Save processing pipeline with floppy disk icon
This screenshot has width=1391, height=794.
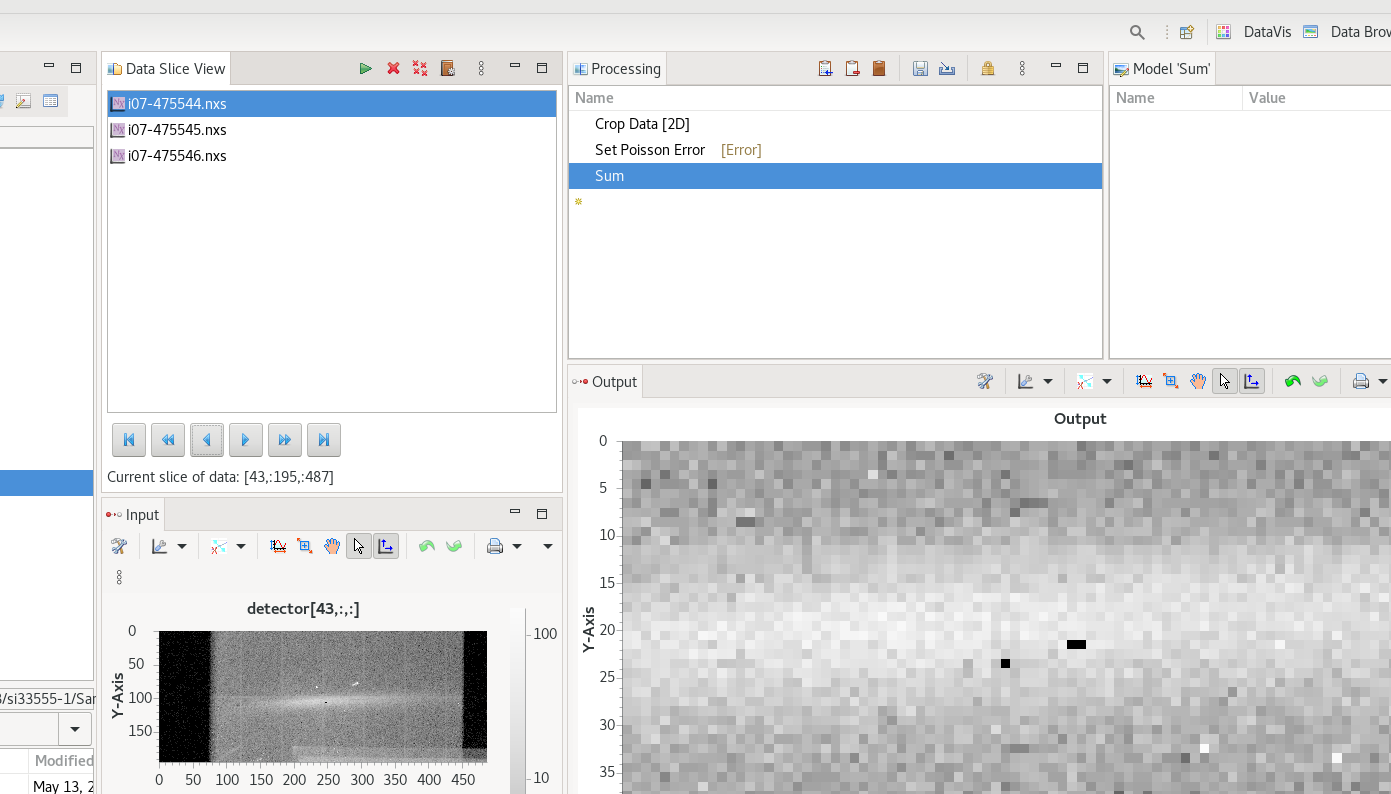point(920,69)
